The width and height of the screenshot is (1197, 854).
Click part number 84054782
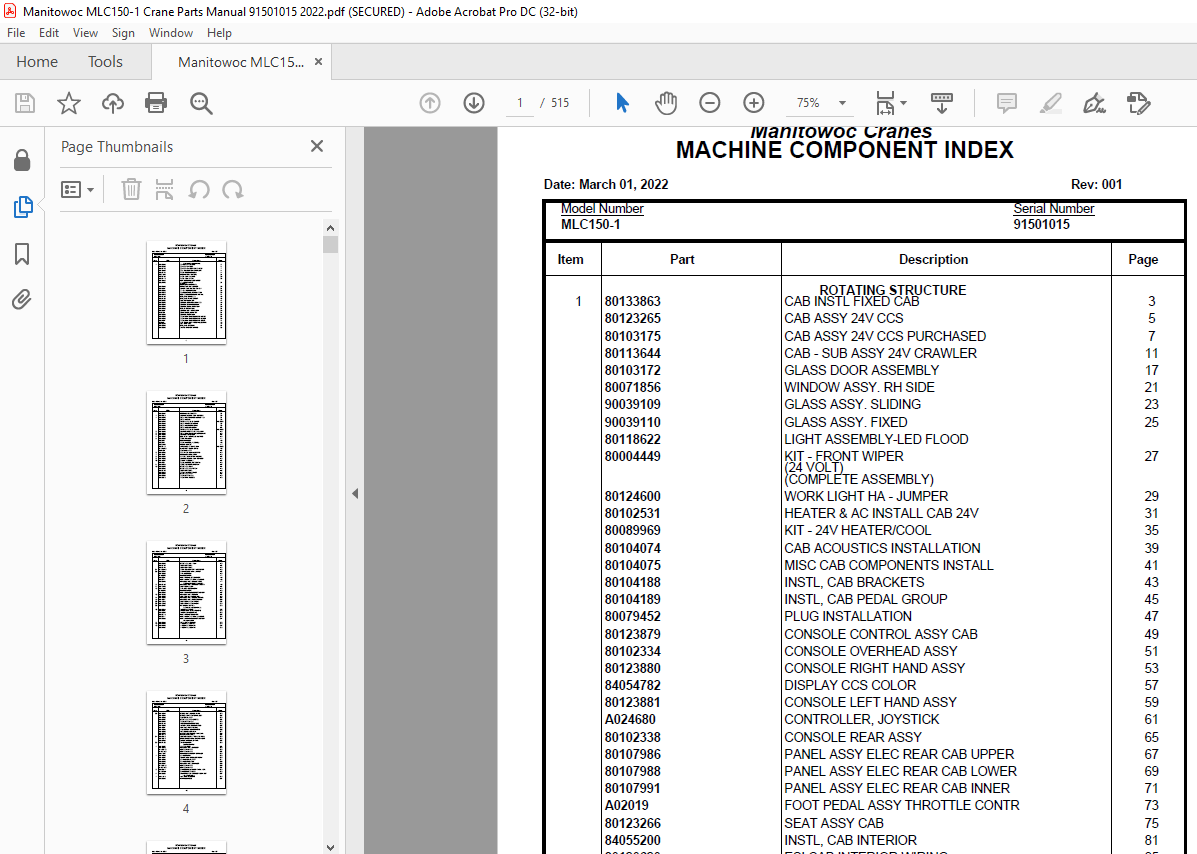coord(633,685)
